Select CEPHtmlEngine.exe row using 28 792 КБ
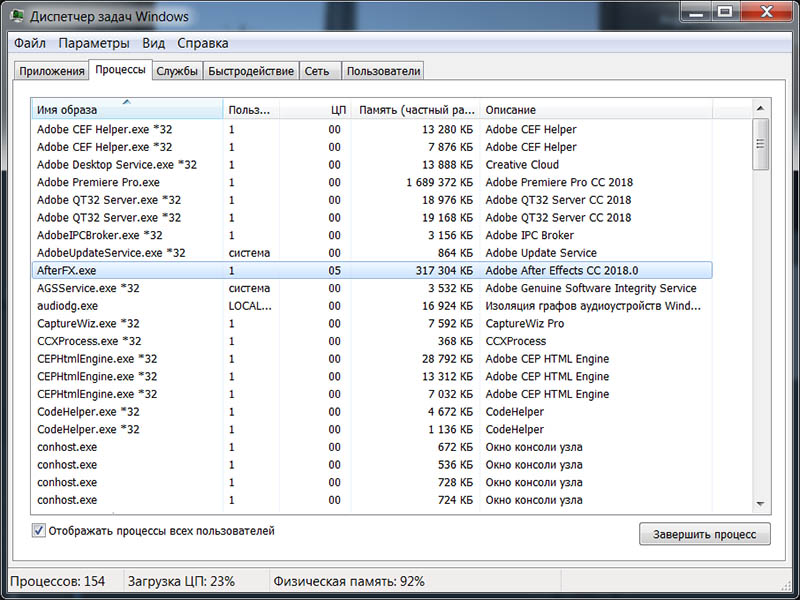Image resolution: width=800 pixels, height=600 pixels. pos(372,359)
